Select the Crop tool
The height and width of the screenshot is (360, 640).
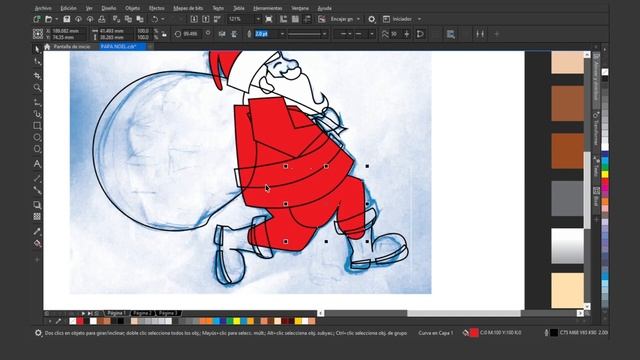[37, 76]
